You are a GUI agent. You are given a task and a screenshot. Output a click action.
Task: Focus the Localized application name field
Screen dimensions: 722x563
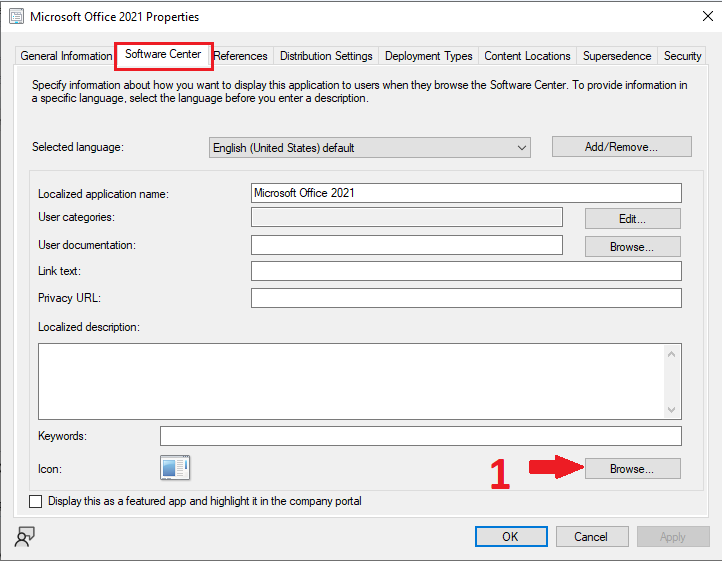click(466, 193)
